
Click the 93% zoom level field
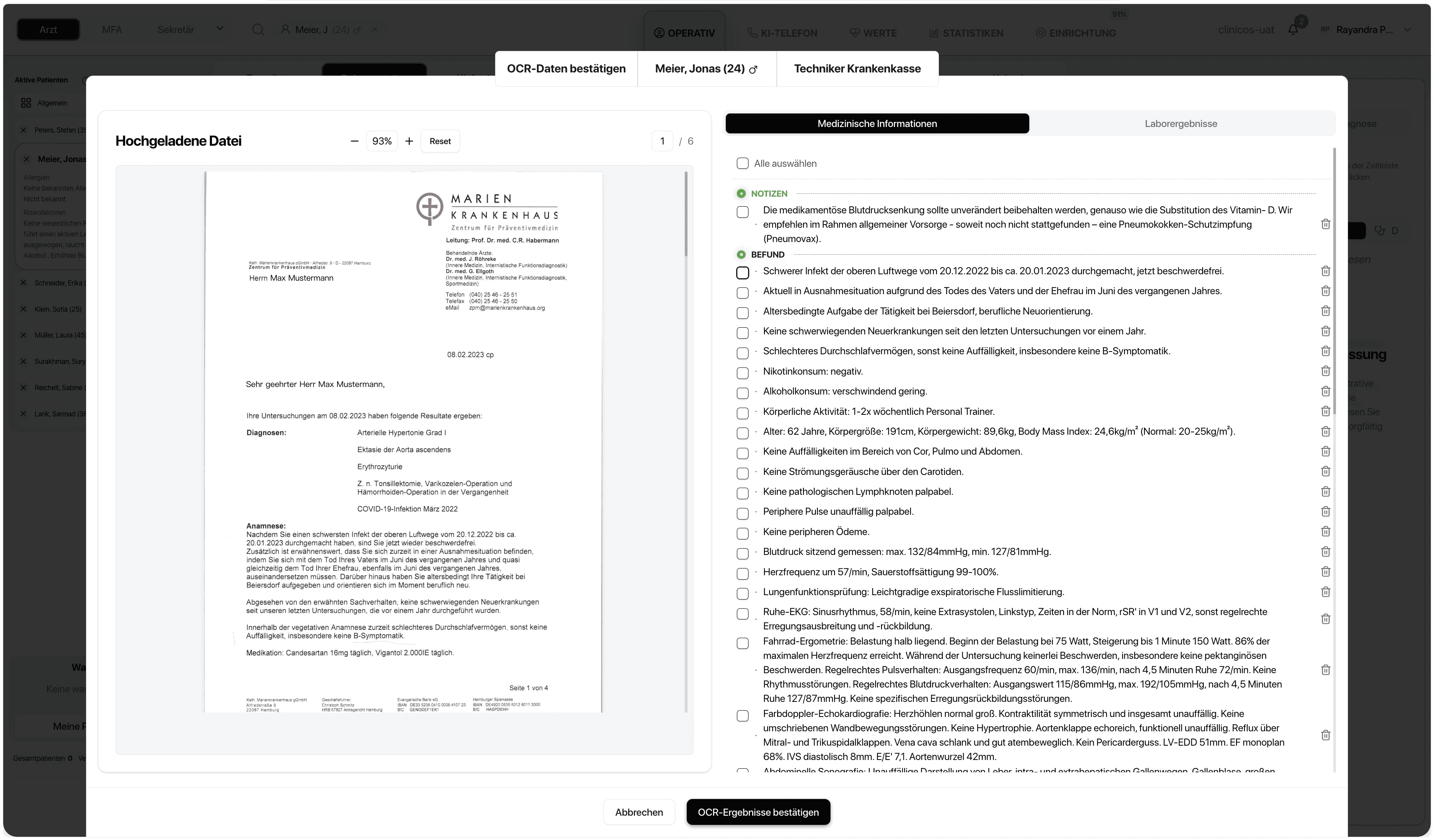point(381,141)
